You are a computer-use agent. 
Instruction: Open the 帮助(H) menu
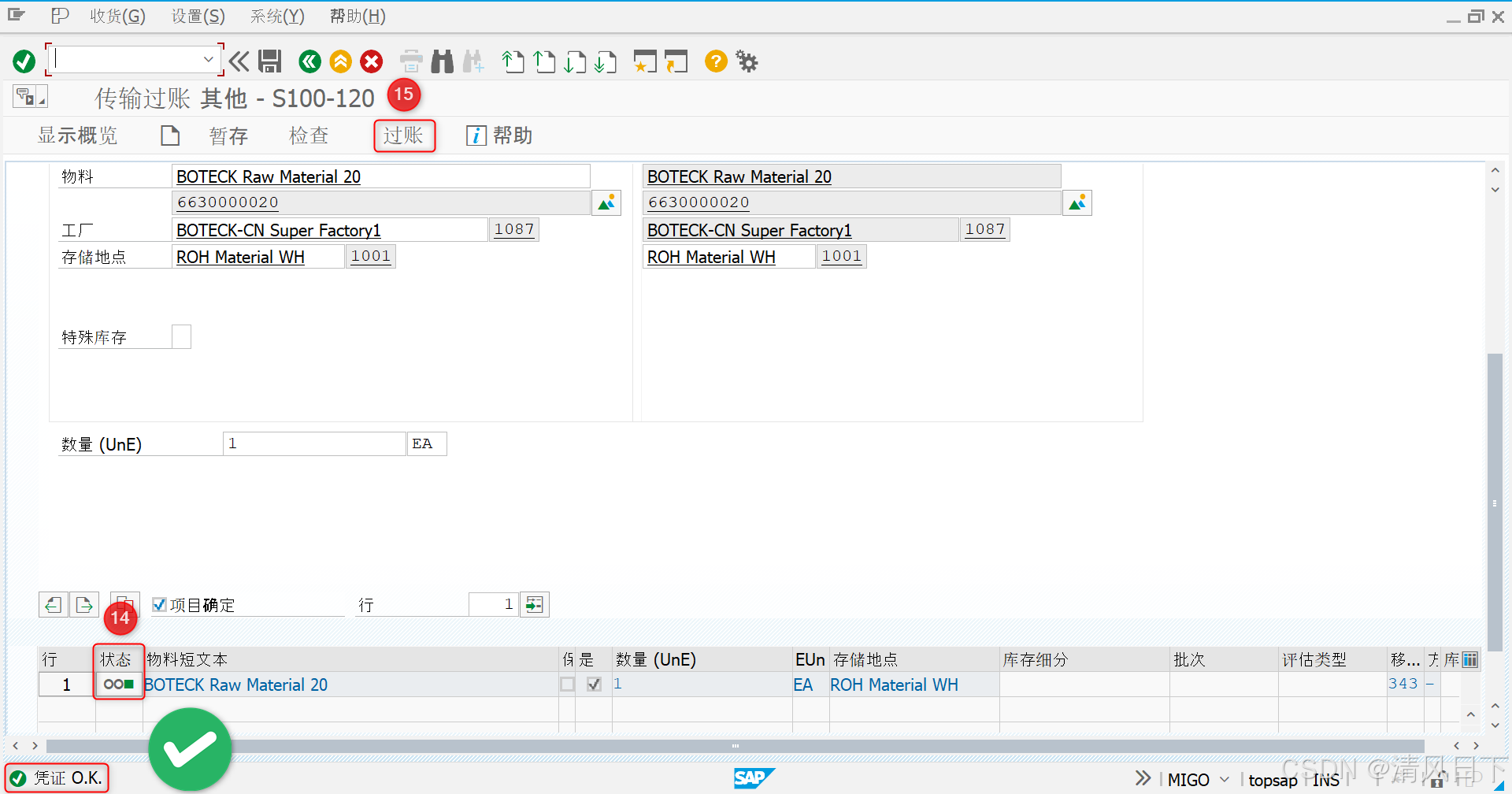(358, 17)
